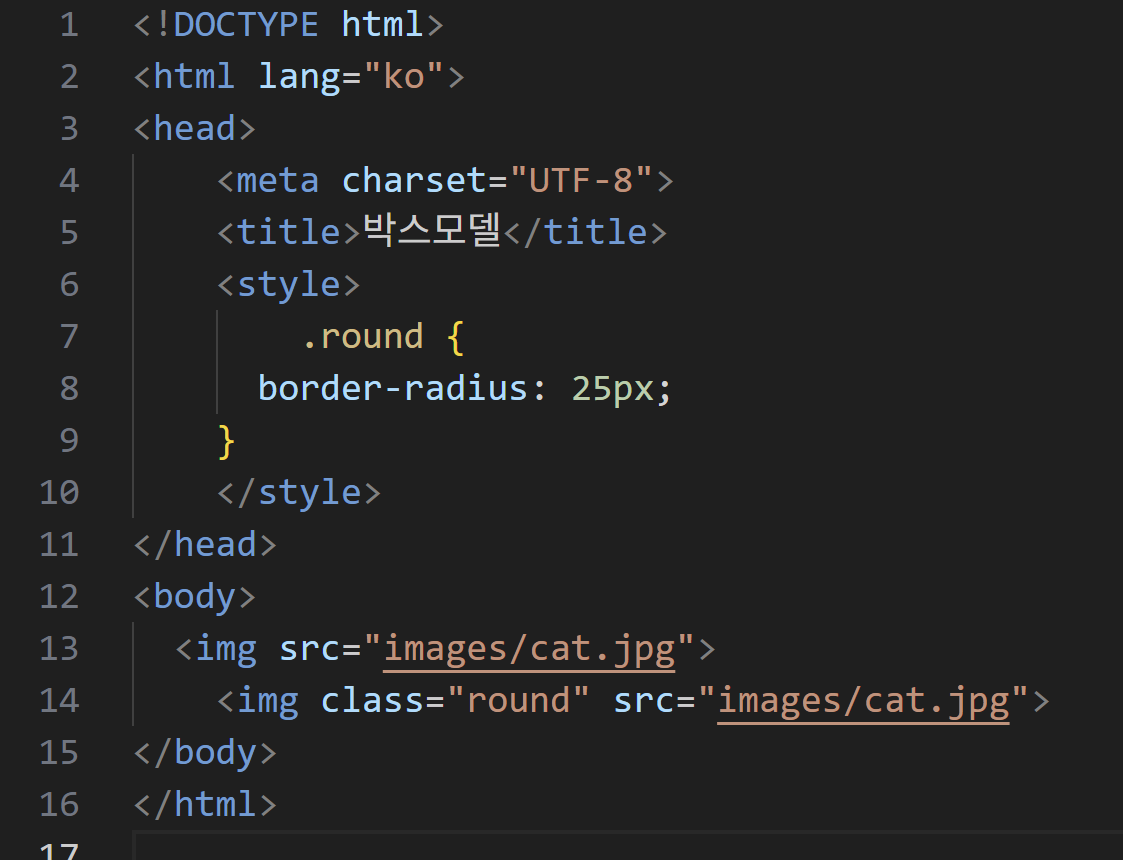
Task: Click the lang value "ko"
Action: tap(405, 76)
